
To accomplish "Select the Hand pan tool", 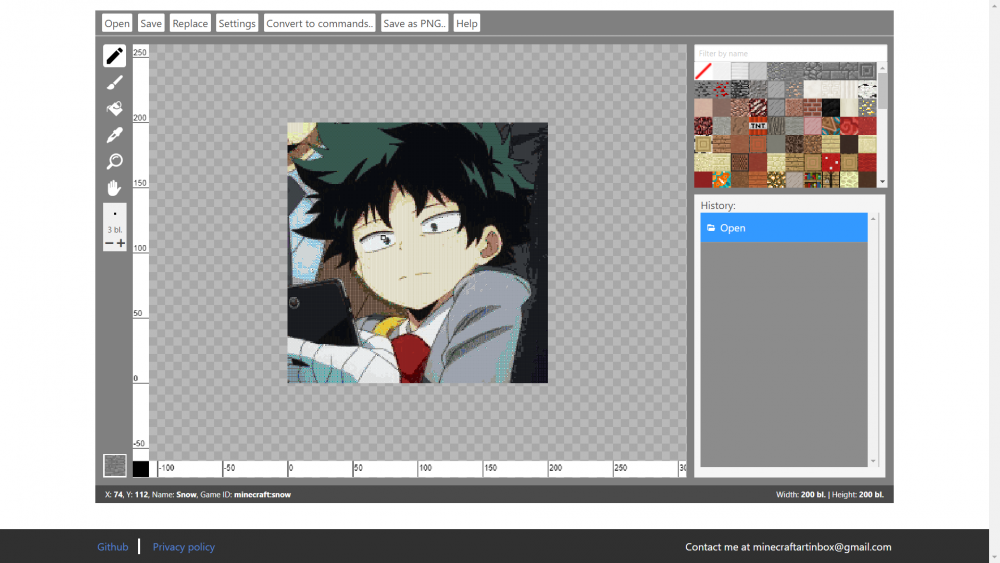I will 114,188.
